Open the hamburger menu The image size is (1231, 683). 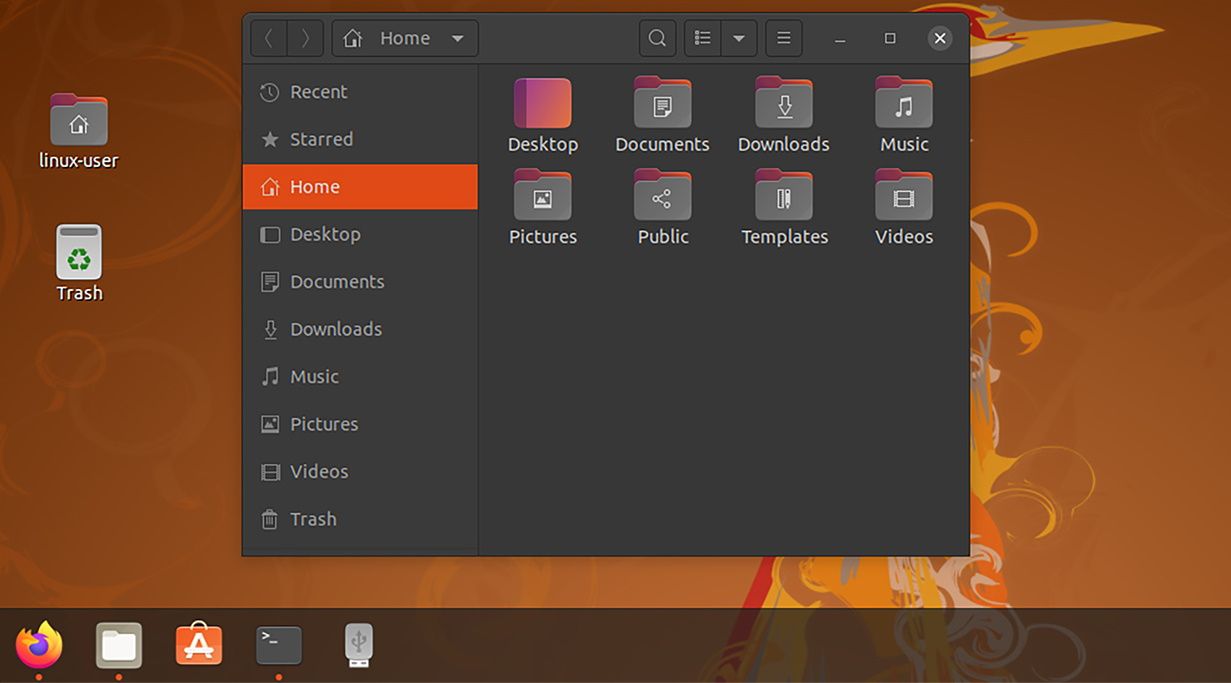point(783,37)
